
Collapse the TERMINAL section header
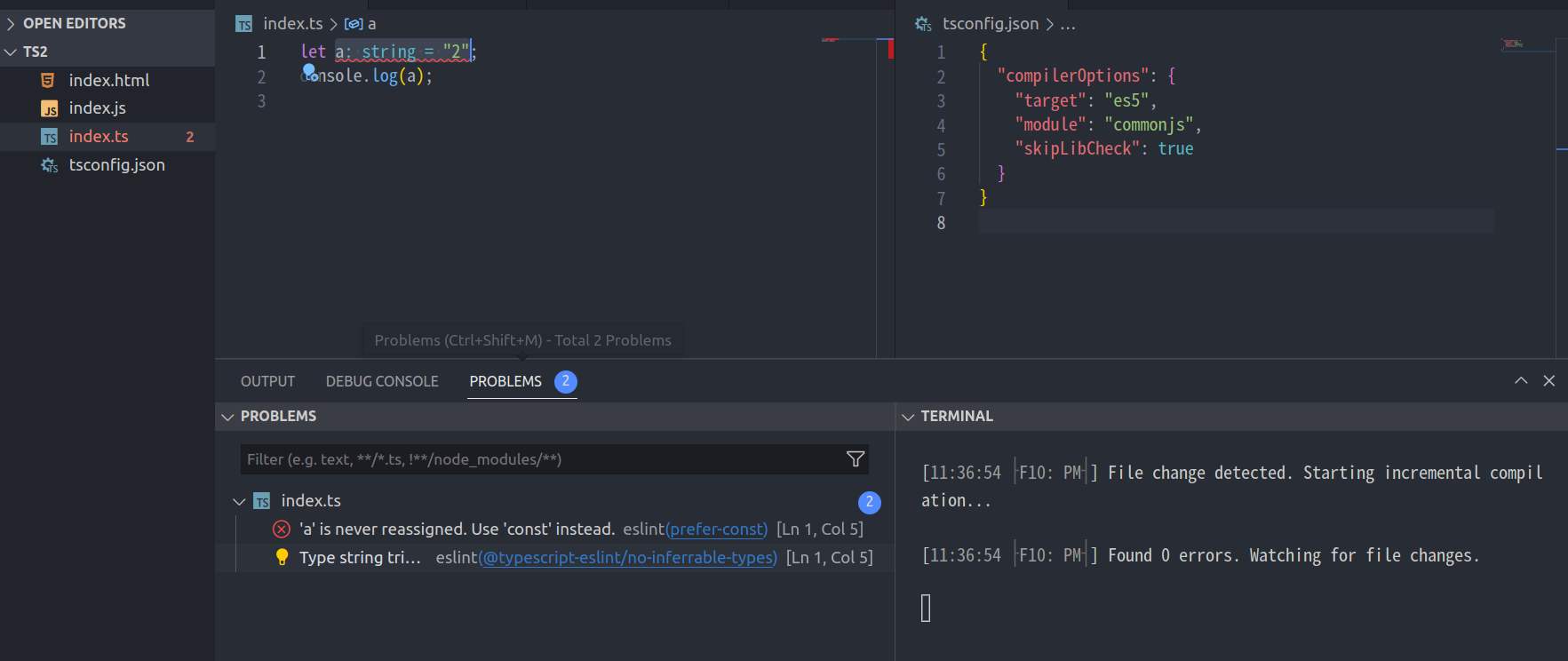(x=1231, y=416)
